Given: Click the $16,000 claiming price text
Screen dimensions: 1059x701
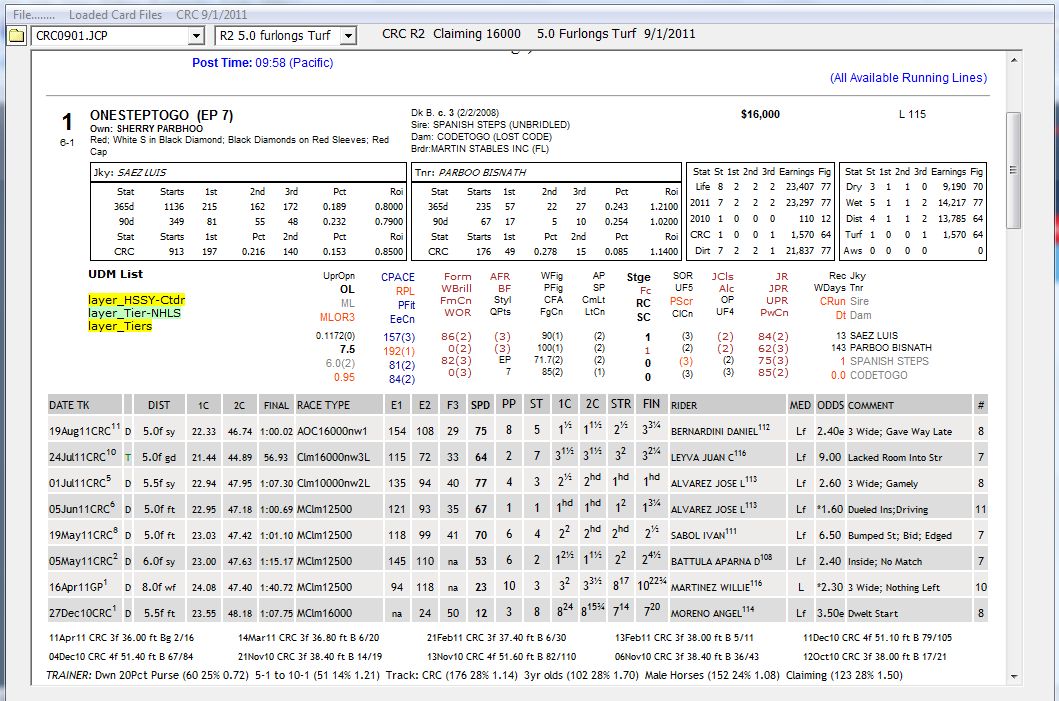Looking at the screenshot, I should point(760,114).
